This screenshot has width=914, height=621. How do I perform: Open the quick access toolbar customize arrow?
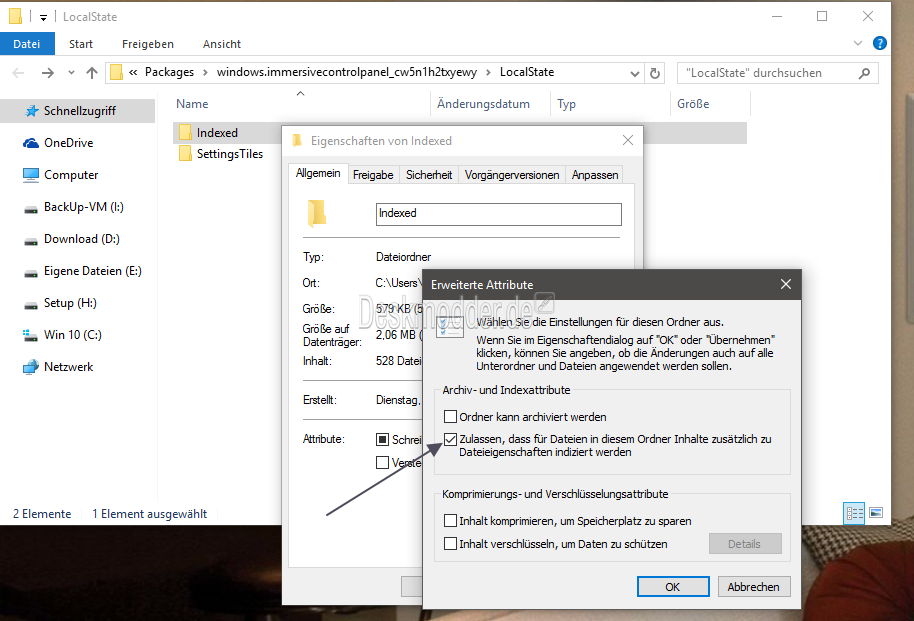point(43,17)
